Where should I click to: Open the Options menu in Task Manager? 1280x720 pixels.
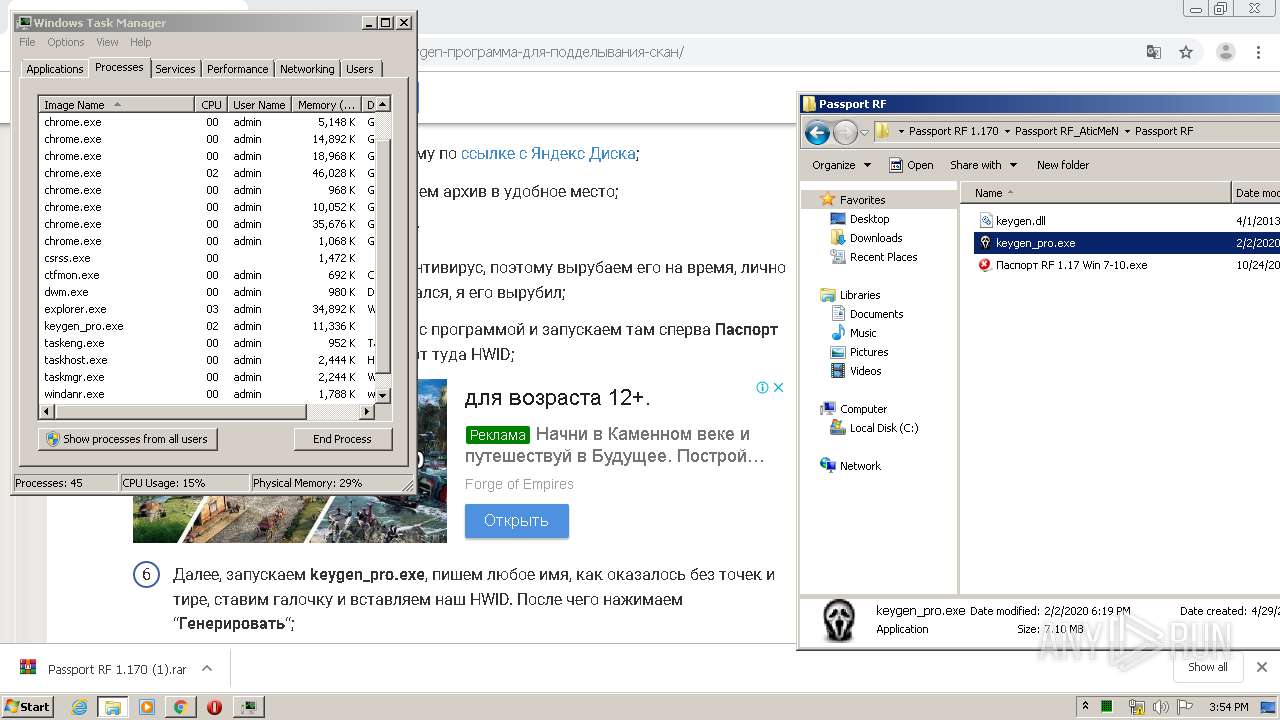(66, 42)
